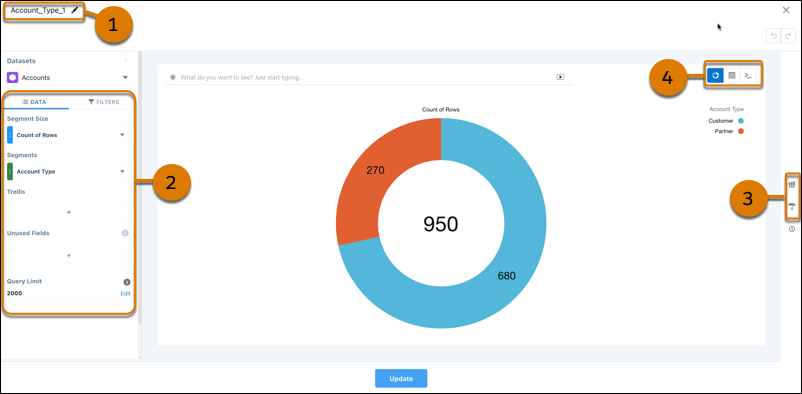Switch to chart mode view
This screenshot has width=802, height=394.
click(x=716, y=75)
